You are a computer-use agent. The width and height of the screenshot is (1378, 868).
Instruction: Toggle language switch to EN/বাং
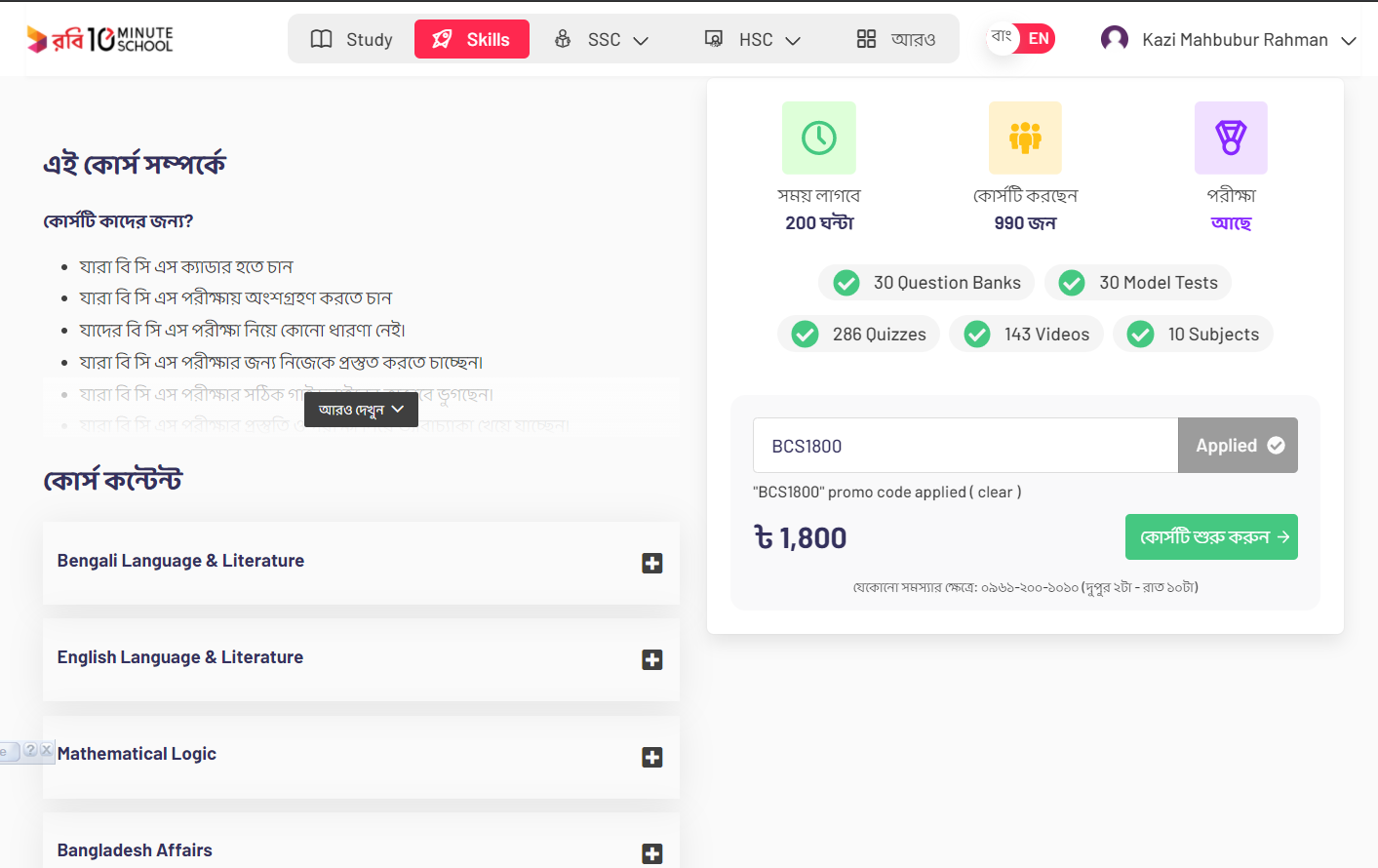tap(1021, 39)
